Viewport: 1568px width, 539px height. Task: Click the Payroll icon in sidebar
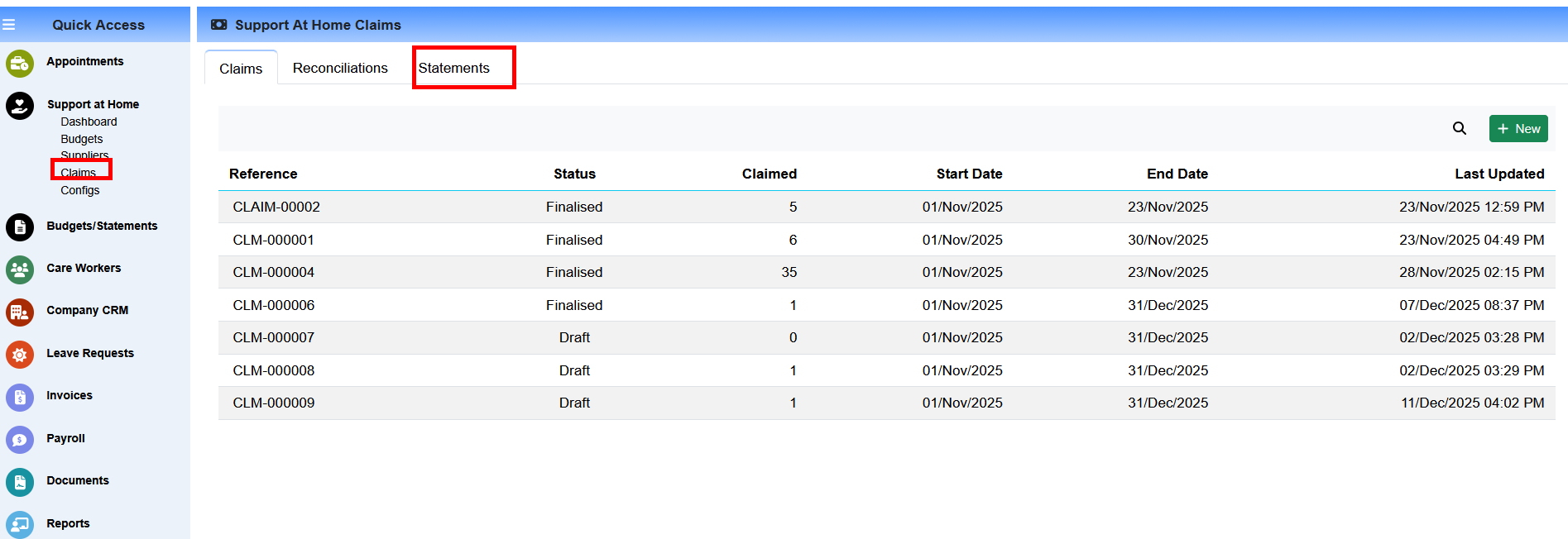(x=20, y=439)
